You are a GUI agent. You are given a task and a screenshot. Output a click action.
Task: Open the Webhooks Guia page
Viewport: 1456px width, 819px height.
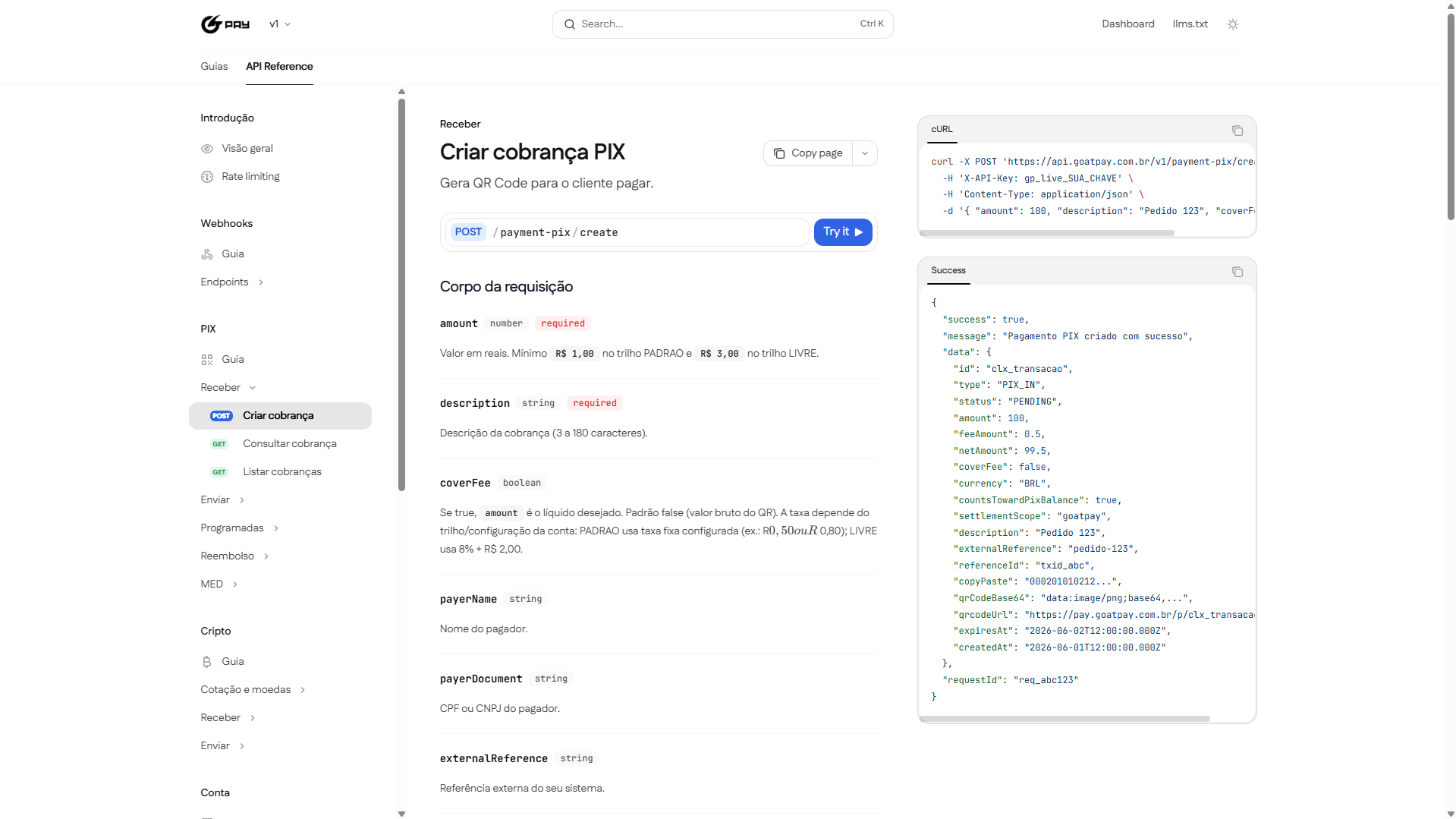coord(222,254)
